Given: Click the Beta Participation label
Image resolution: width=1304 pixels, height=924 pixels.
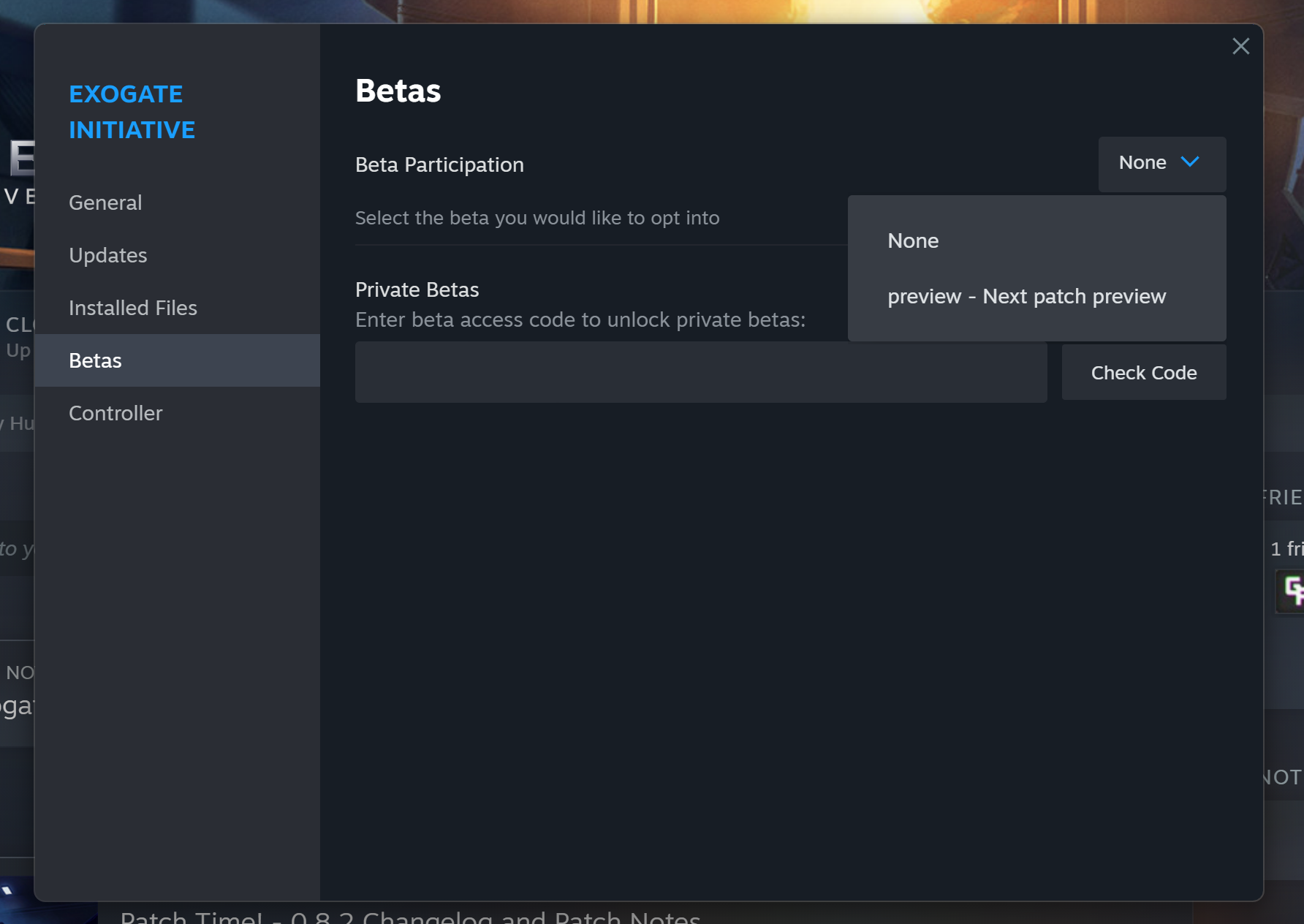Looking at the screenshot, I should point(439,164).
